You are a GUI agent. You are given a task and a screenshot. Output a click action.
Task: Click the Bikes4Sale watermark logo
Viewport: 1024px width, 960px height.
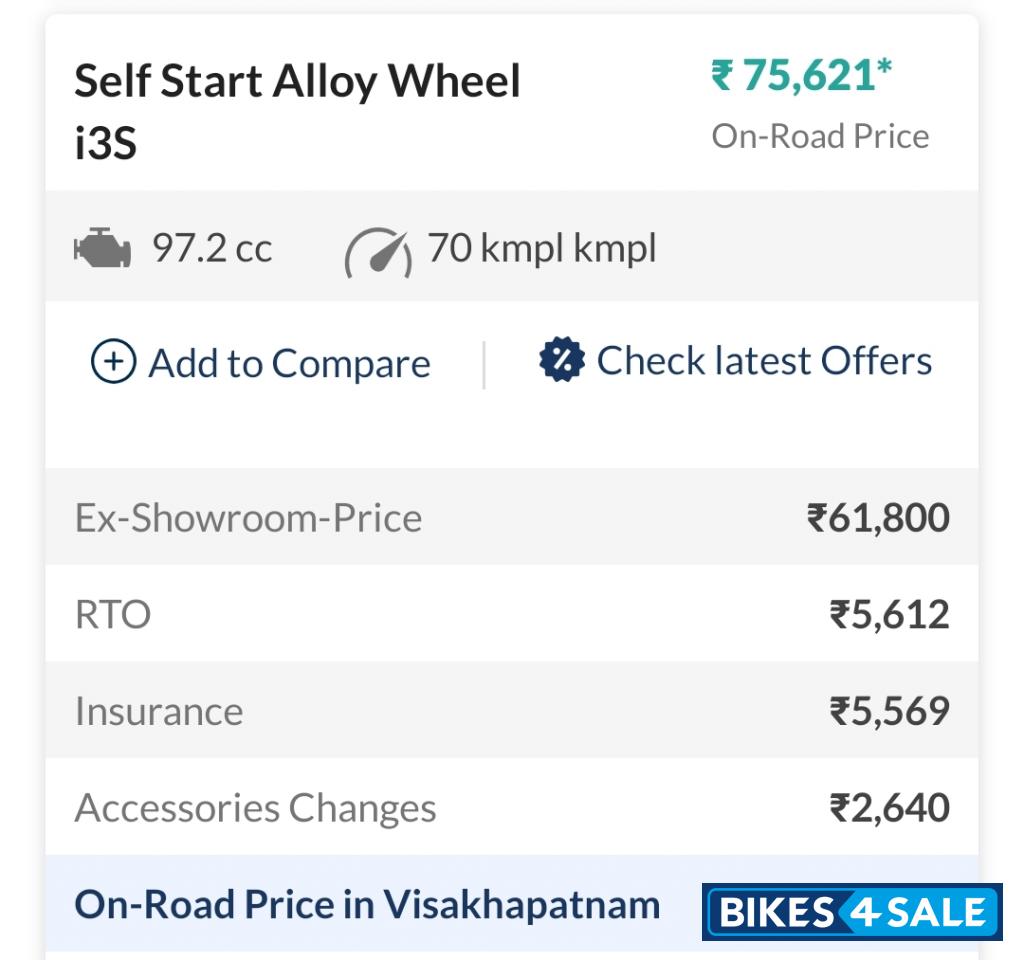(x=852, y=911)
